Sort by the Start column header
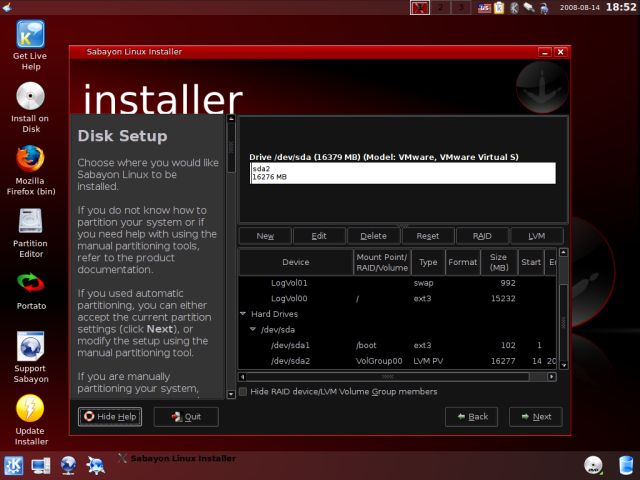Image resolution: width=640 pixels, height=480 pixels. pos(531,262)
